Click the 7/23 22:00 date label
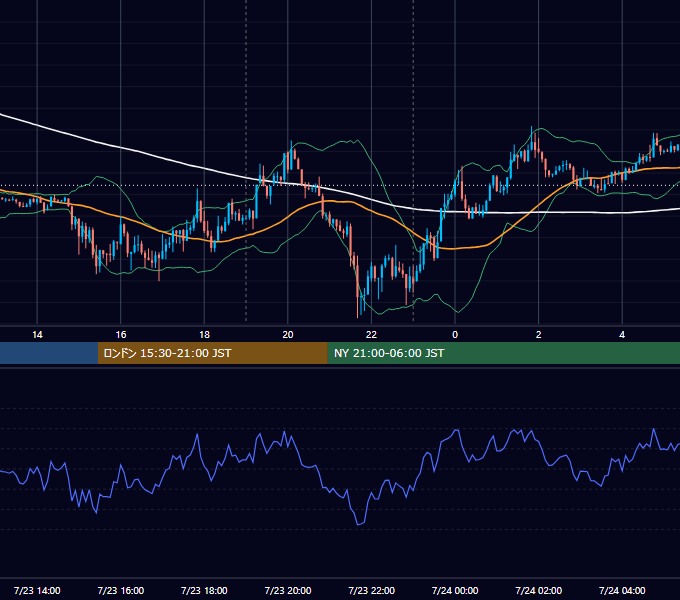680x600 pixels. tap(372, 590)
